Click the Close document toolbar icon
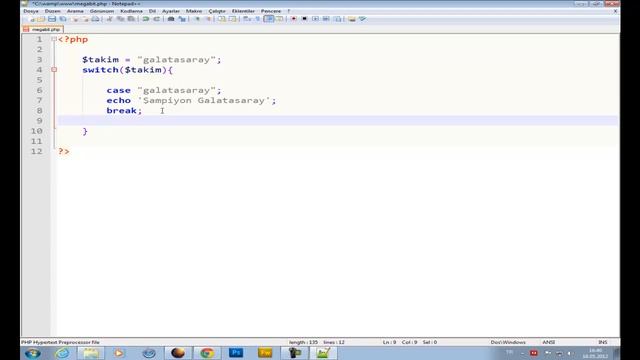This screenshot has width=640, height=360. pos(74,19)
